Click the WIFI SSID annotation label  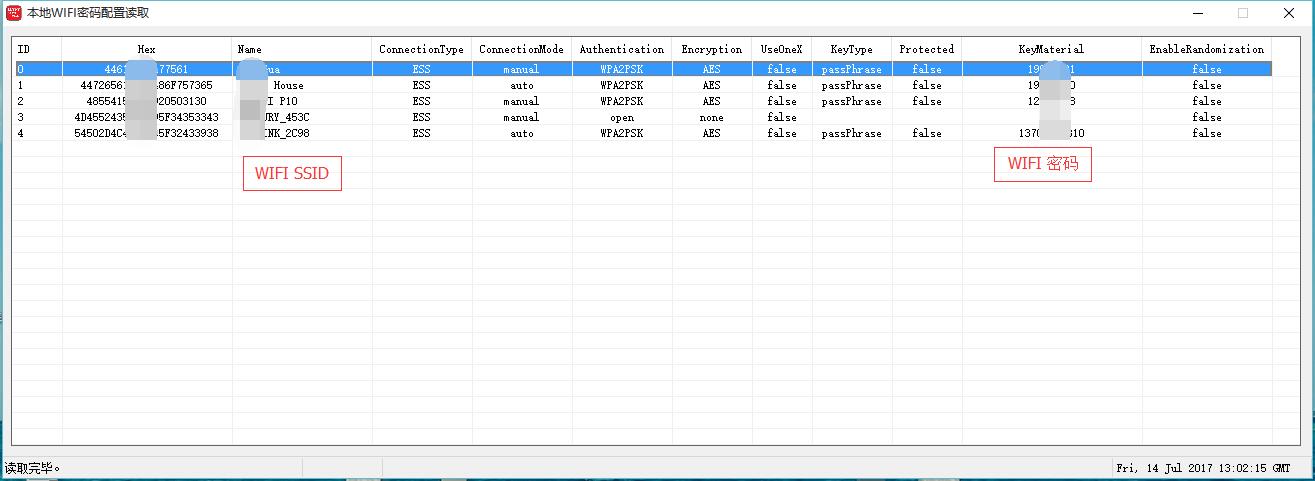[x=292, y=174]
